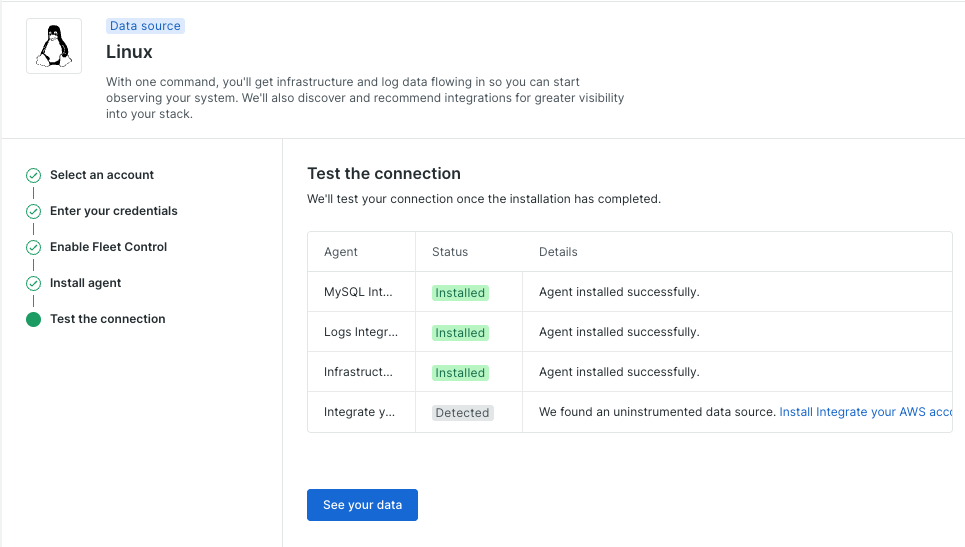Click the Detected status badge

coord(462,413)
